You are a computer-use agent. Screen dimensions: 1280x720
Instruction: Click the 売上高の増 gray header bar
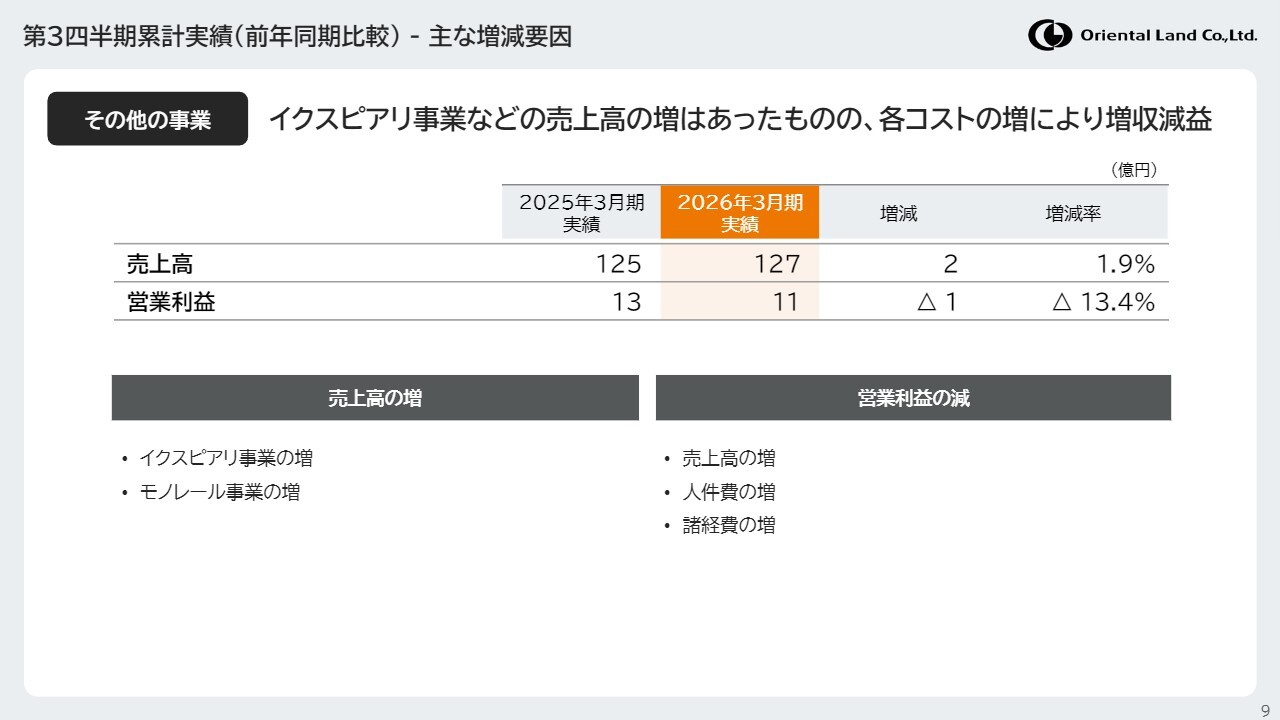coord(375,398)
